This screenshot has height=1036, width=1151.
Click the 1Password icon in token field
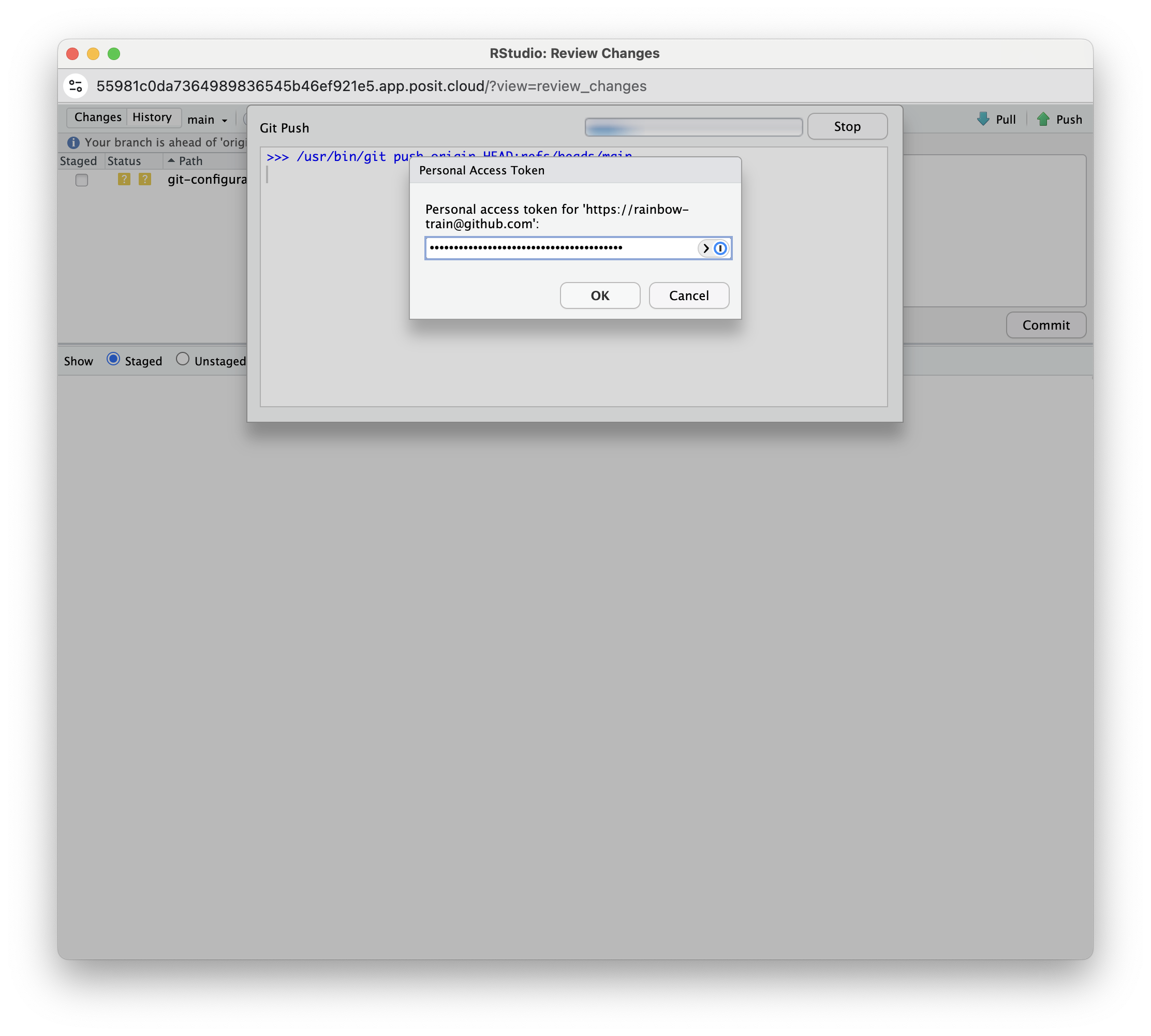click(x=720, y=248)
